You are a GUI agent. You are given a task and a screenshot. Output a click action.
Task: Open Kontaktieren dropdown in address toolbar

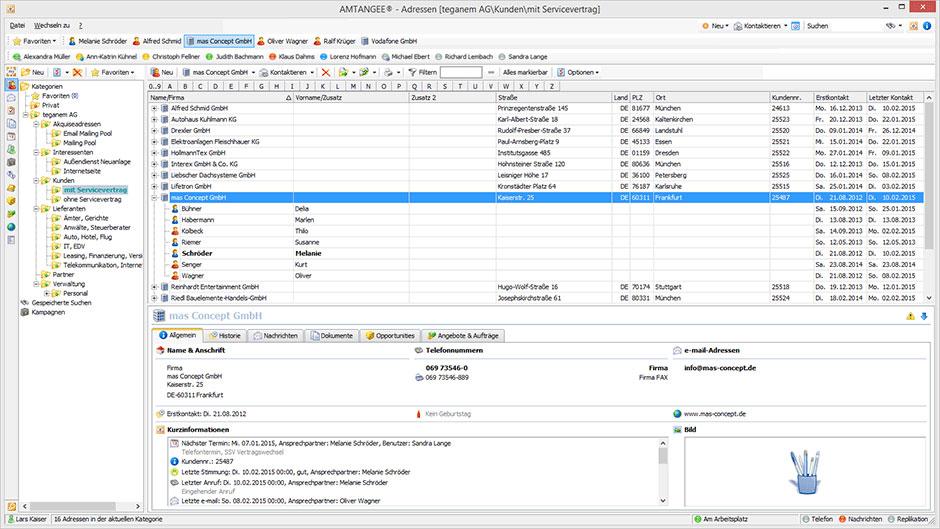287,72
